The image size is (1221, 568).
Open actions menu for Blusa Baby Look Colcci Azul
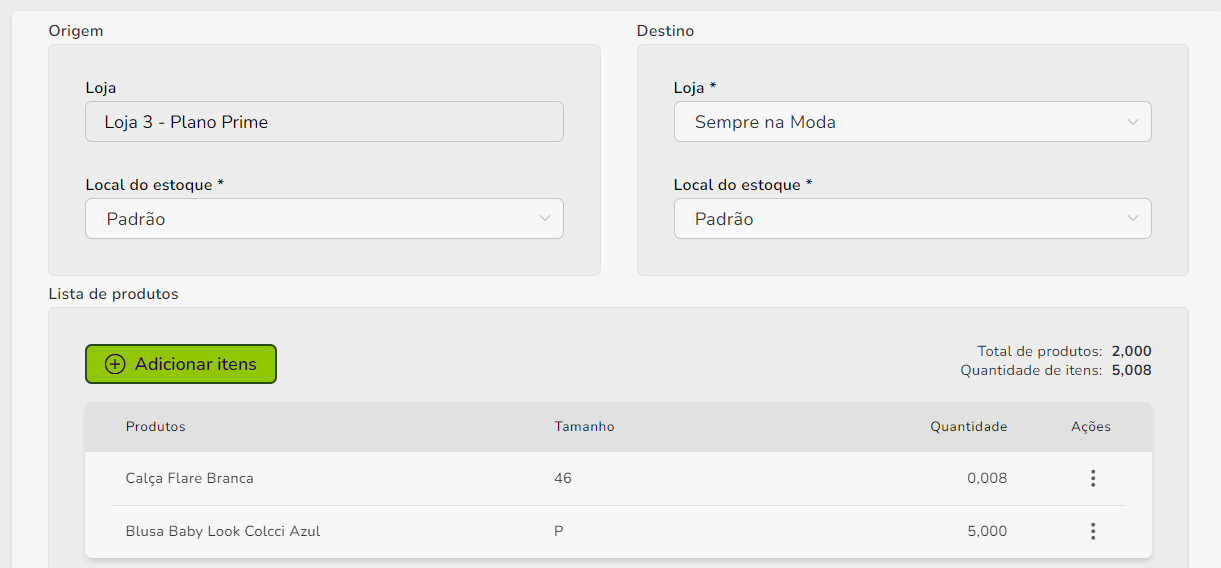(1093, 531)
